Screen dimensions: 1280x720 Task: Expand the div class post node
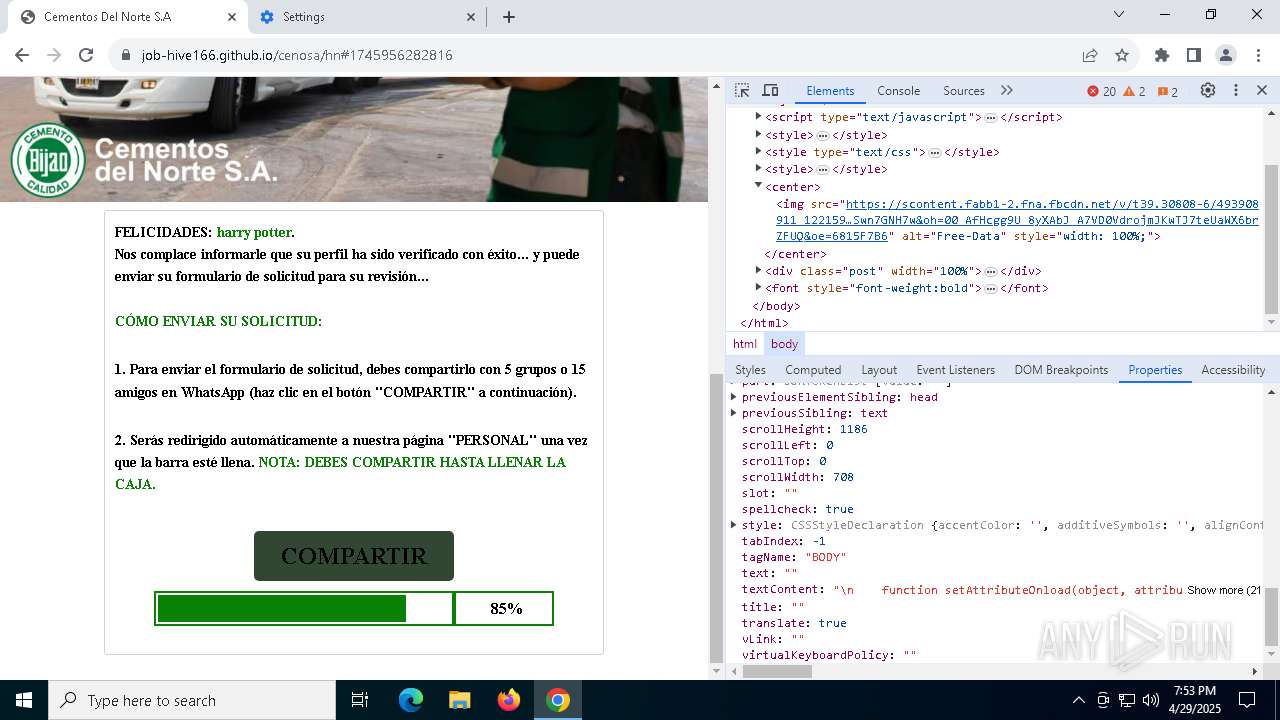(758, 270)
